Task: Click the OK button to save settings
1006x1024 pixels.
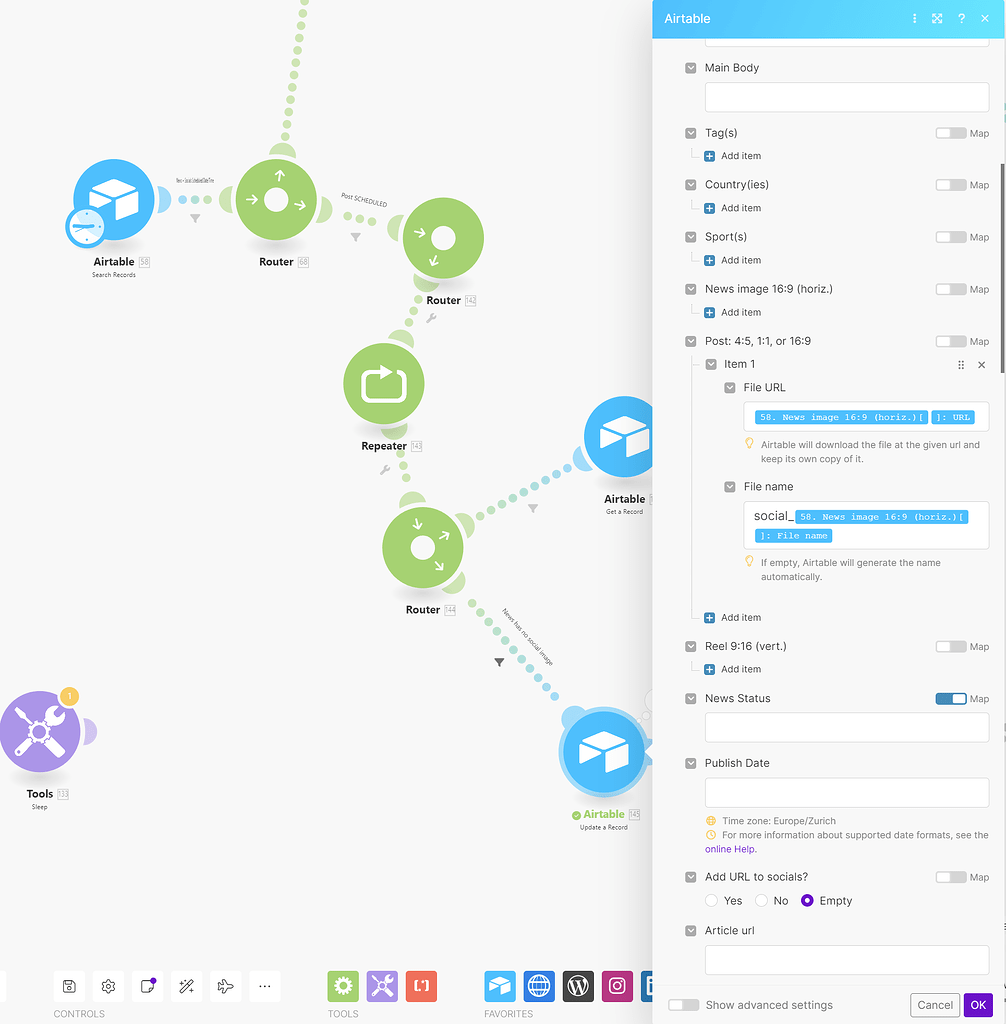Action: pyautogui.click(x=978, y=1005)
